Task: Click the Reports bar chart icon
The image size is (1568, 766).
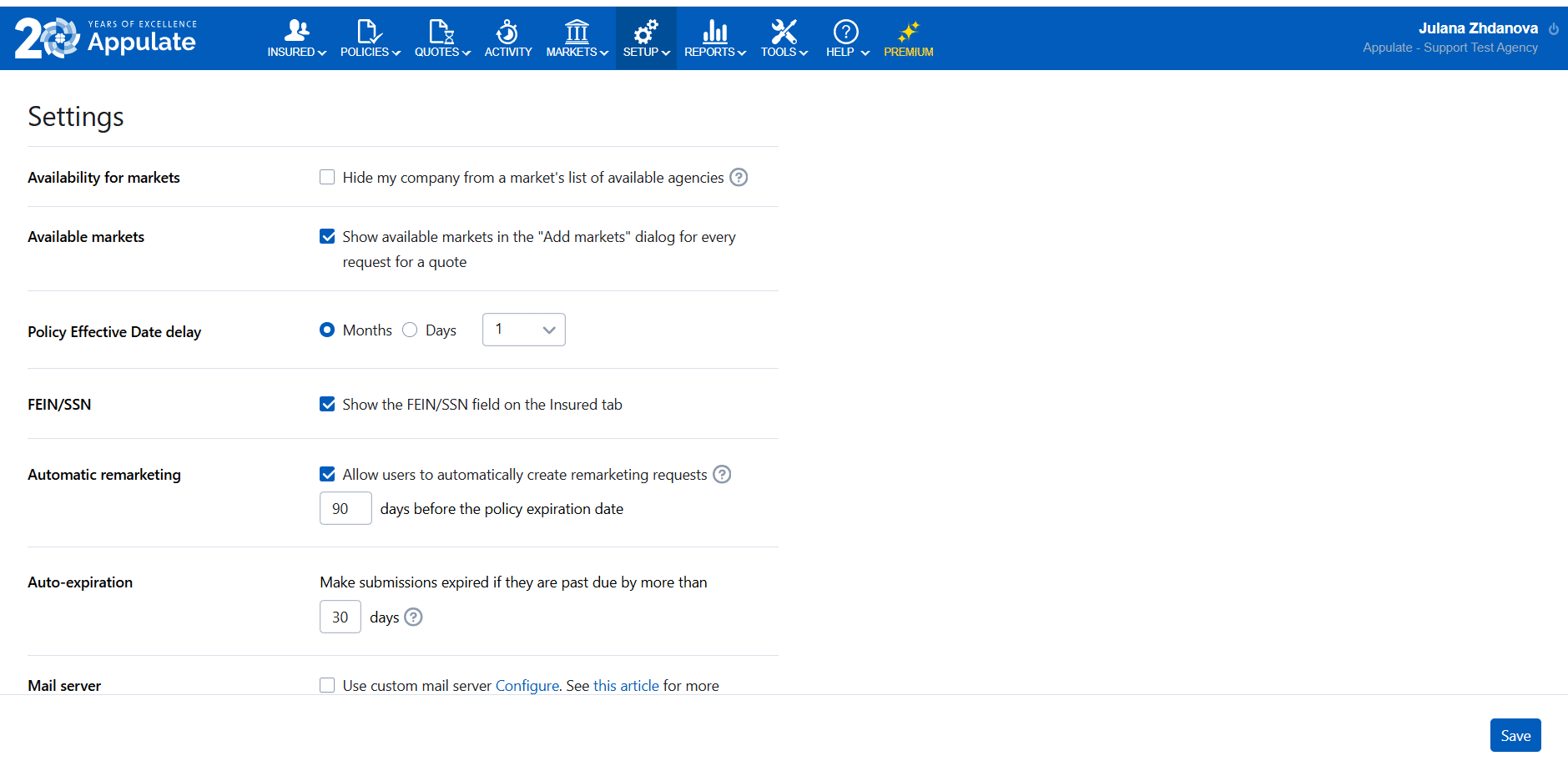Action: [714, 32]
